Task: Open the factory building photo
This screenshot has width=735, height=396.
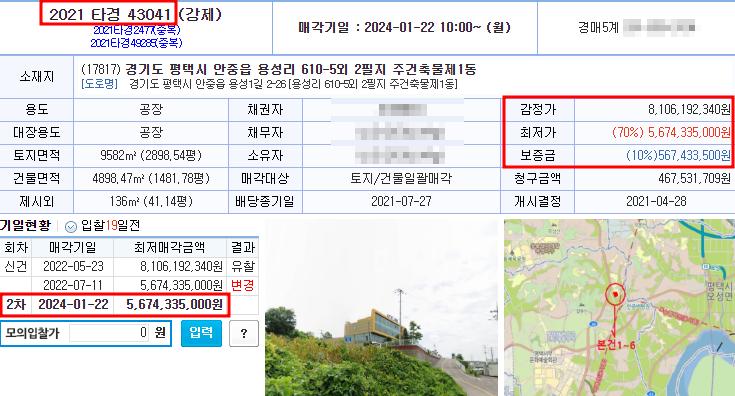Action: pos(381,307)
